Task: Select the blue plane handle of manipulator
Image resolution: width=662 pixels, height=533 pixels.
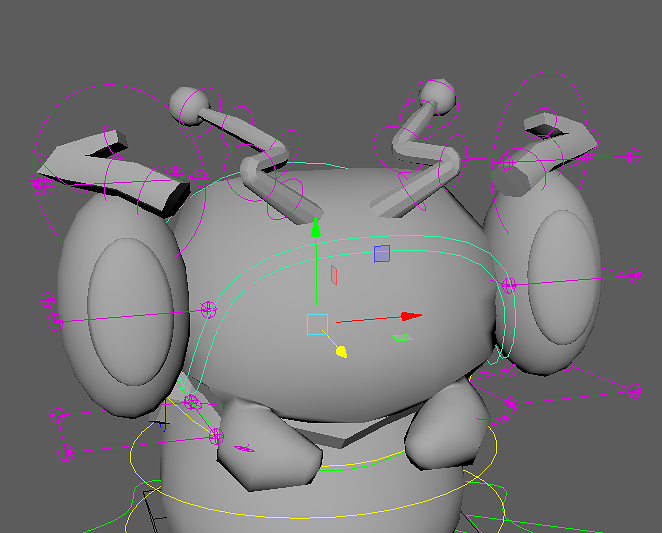Action: (x=382, y=254)
